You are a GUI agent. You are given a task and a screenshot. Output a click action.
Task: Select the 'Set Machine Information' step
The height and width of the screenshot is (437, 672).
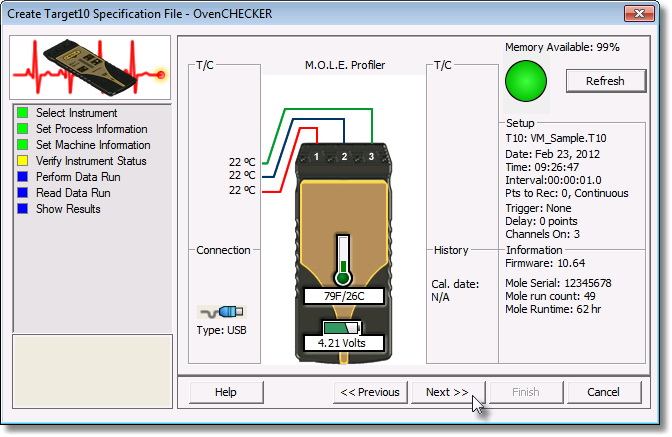click(93, 145)
